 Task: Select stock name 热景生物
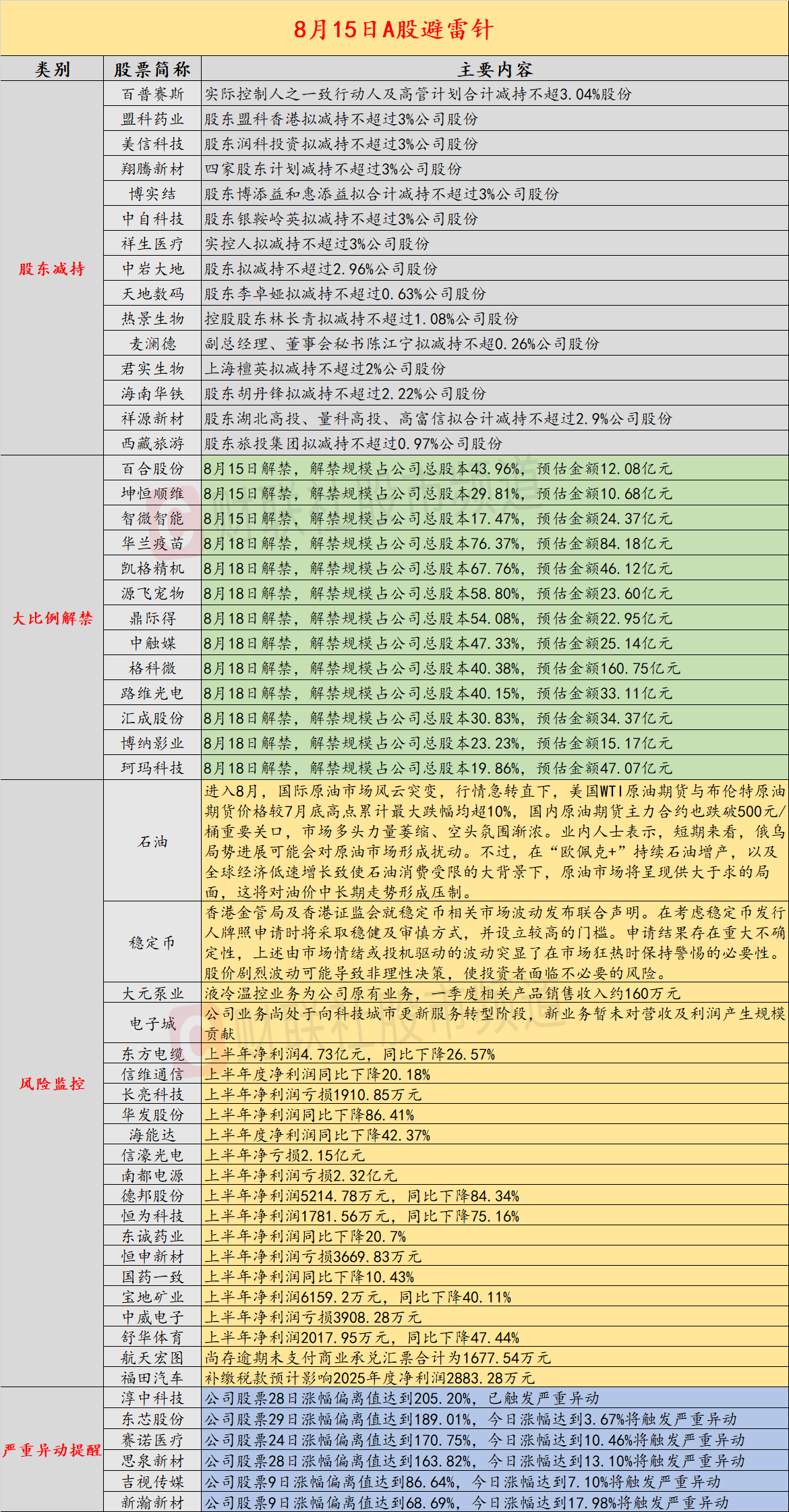(152, 318)
